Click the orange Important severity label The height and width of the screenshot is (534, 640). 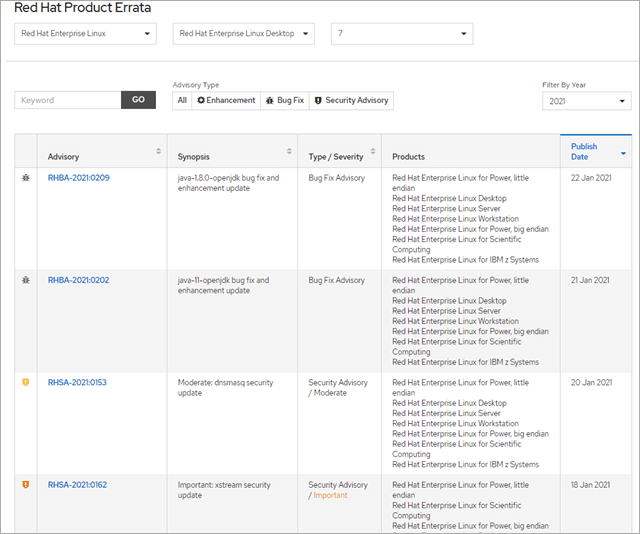tap(330, 495)
